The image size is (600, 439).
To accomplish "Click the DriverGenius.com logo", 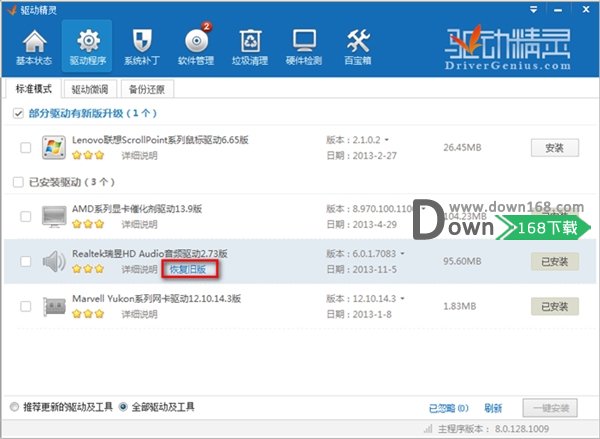I will (x=508, y=47).
